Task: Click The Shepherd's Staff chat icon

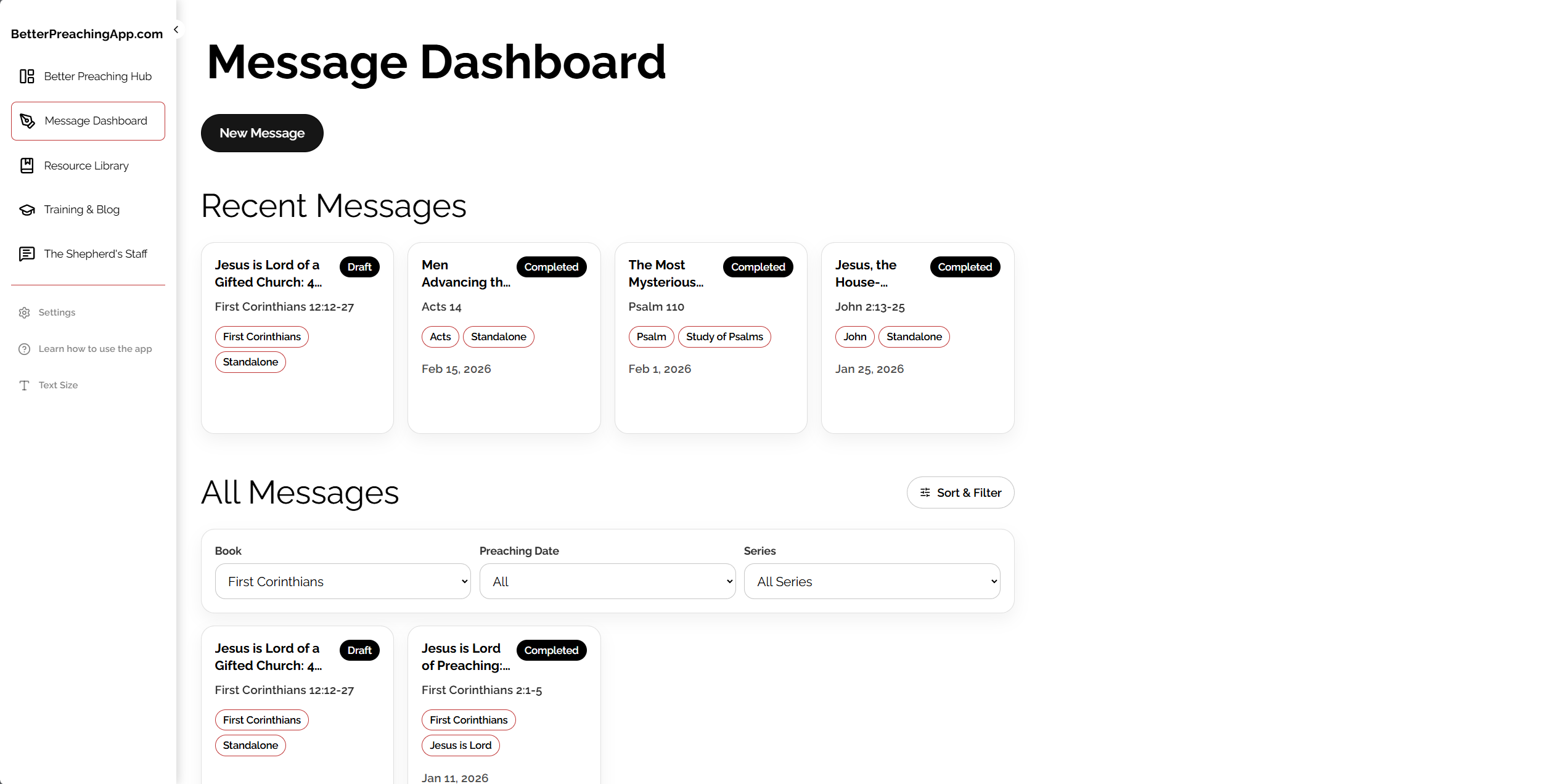Action: [x=27, y=254]
